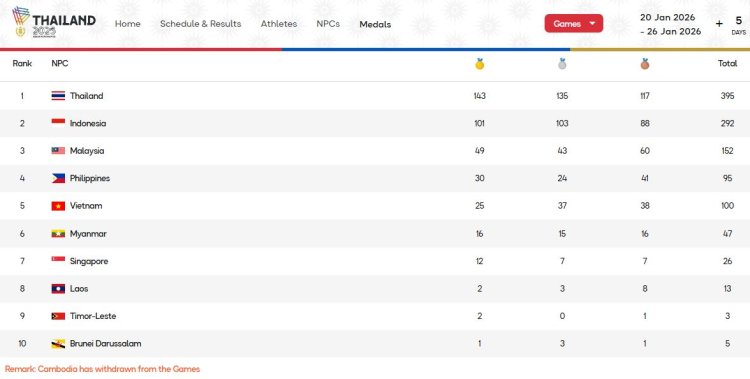Open Singapore NPC link
This screenshot has height=379, width=750.
tap(89, 261)
